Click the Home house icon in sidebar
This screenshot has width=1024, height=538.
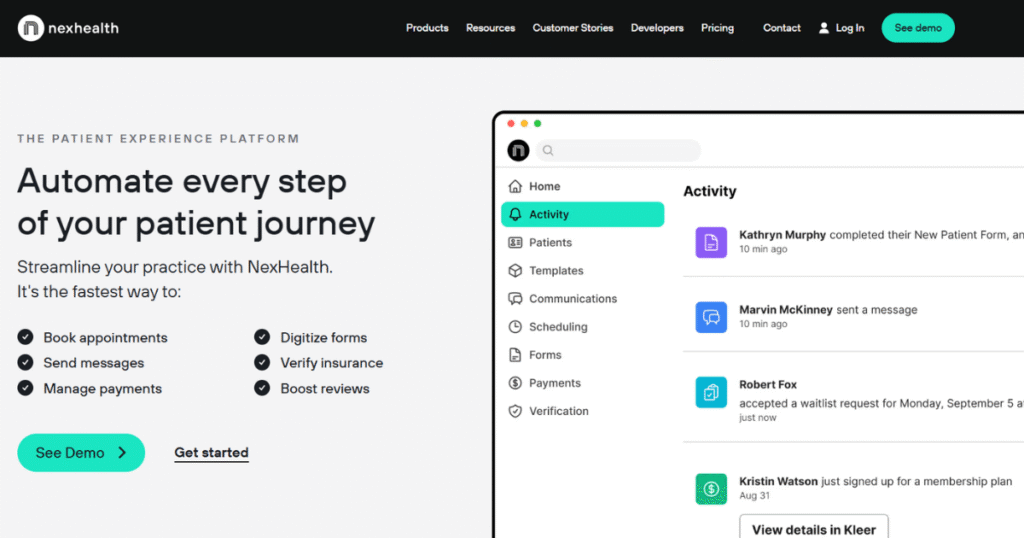(515, 186)
